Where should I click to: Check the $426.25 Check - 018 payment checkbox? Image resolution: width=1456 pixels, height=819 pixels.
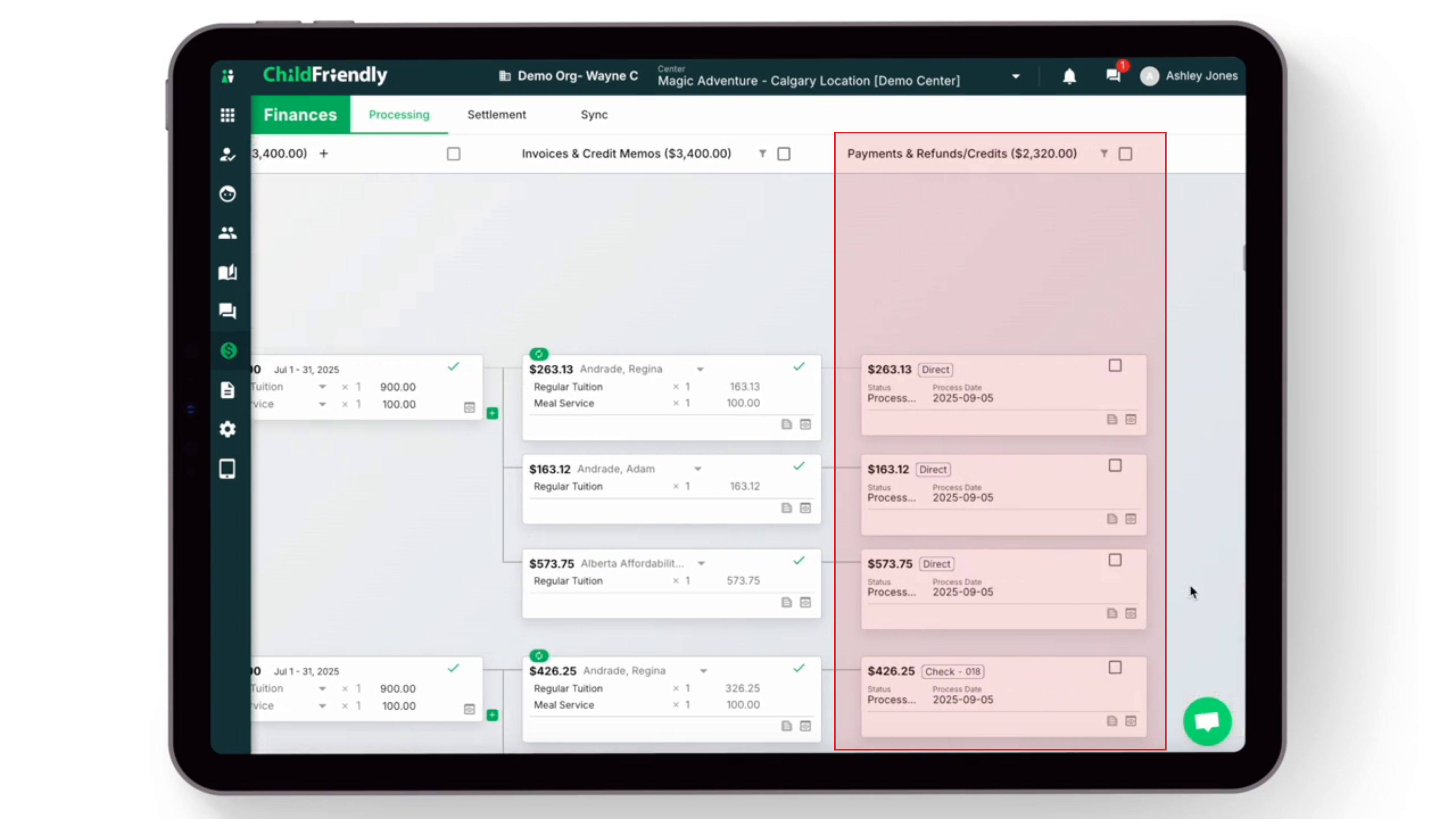(1115, 668)
